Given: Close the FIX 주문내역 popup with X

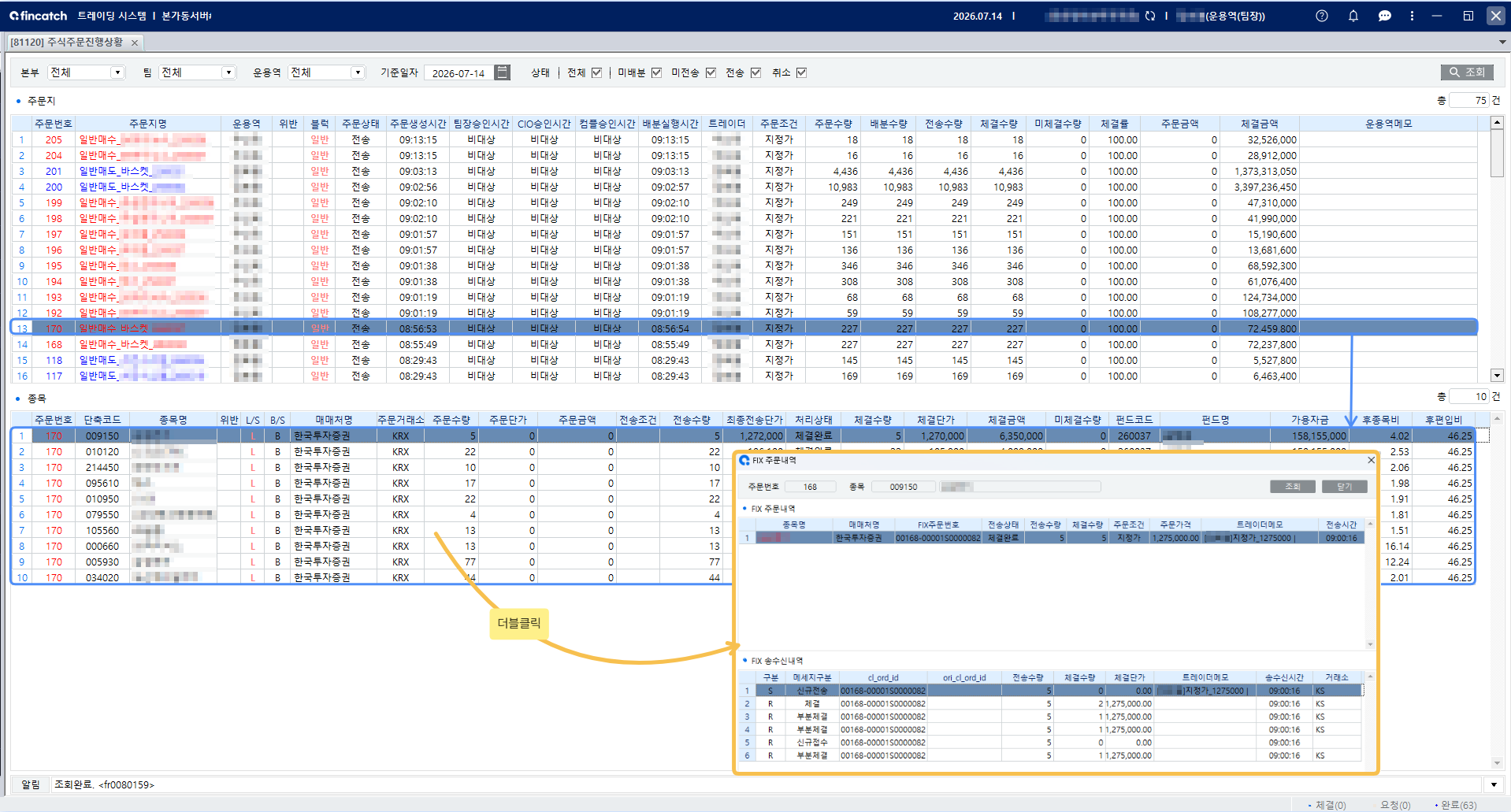Looking at the screenshot, I should tap(1371, 460).
